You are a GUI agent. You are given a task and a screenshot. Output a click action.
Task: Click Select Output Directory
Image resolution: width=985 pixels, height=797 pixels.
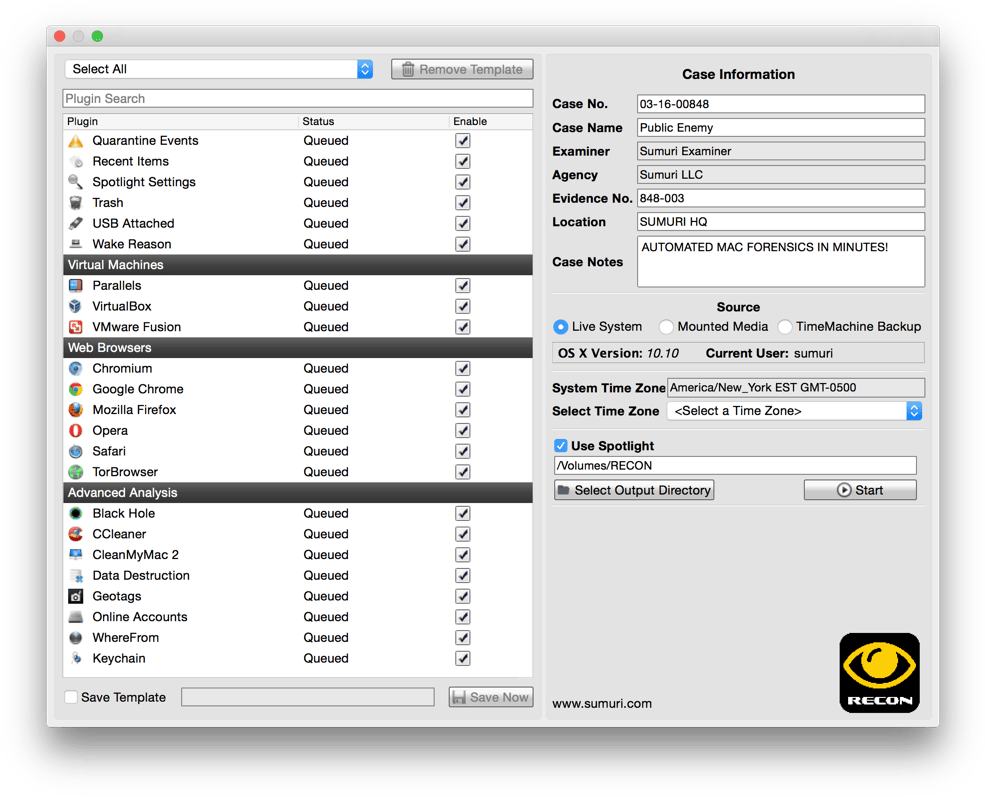coord(633,489)
